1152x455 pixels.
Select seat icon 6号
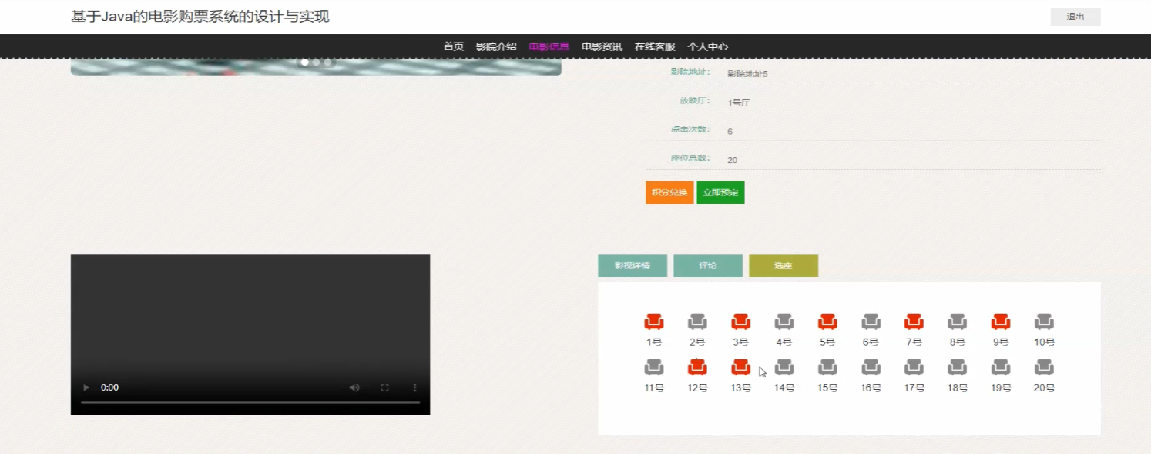click(871, 321)
